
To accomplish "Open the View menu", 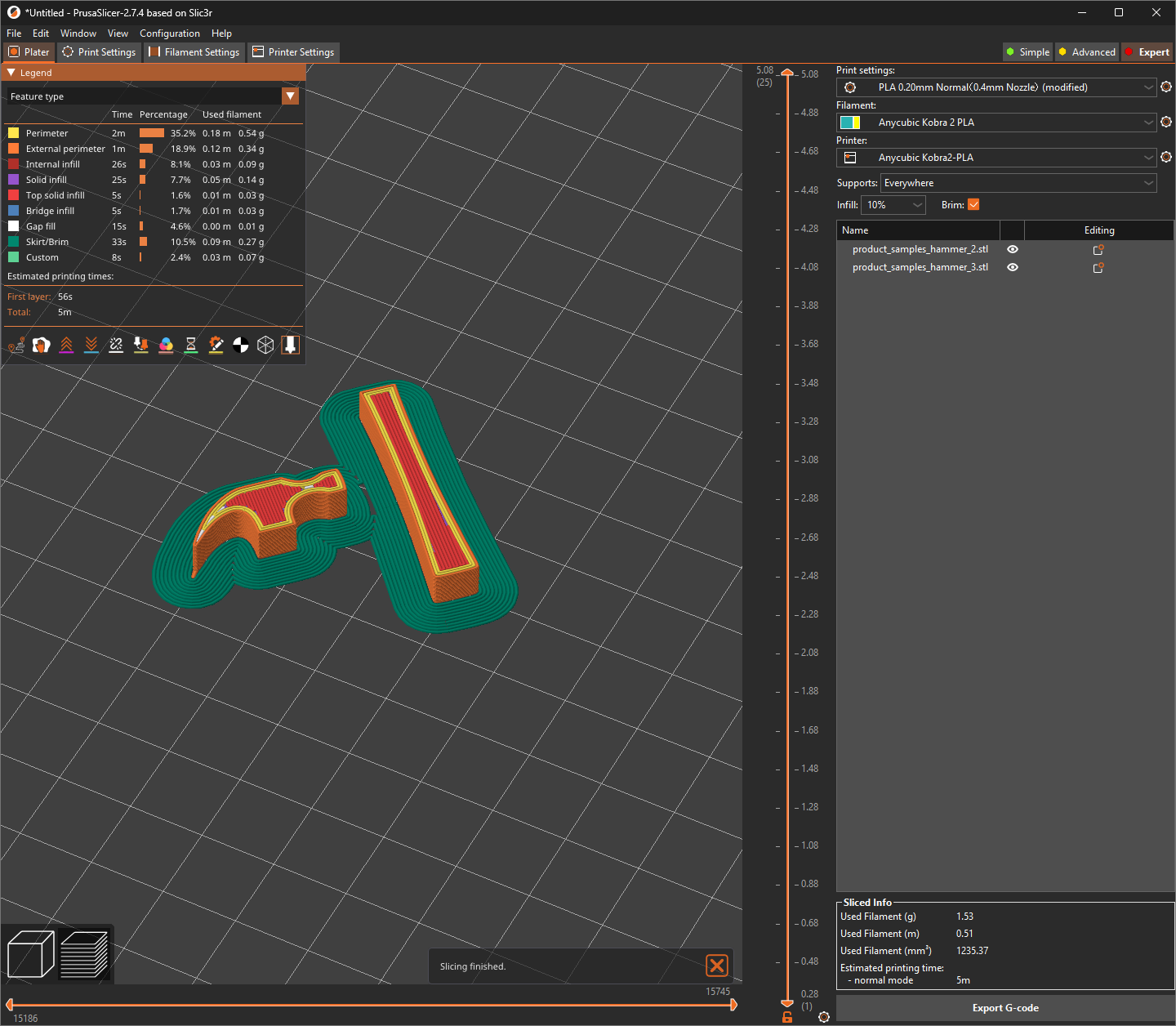I will coord(118,33).
